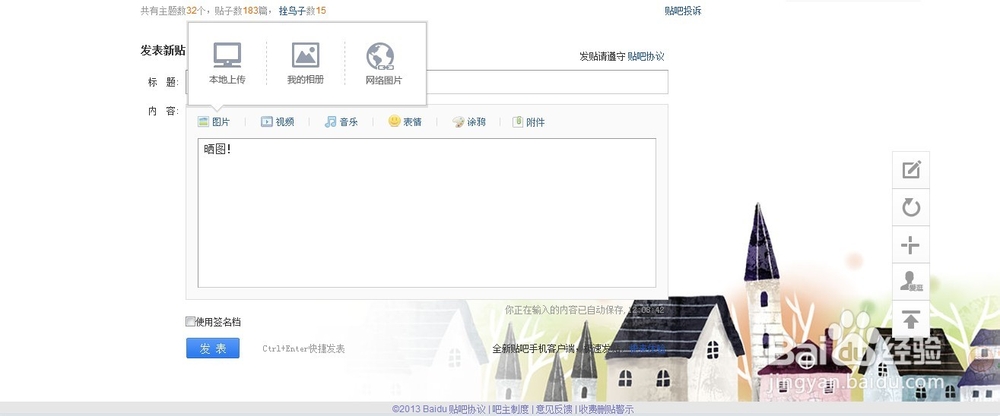Viewport: 1000px width, 416px height.
Task: Open 贴吧协议 in the footer
Action: tap(467, 410)
